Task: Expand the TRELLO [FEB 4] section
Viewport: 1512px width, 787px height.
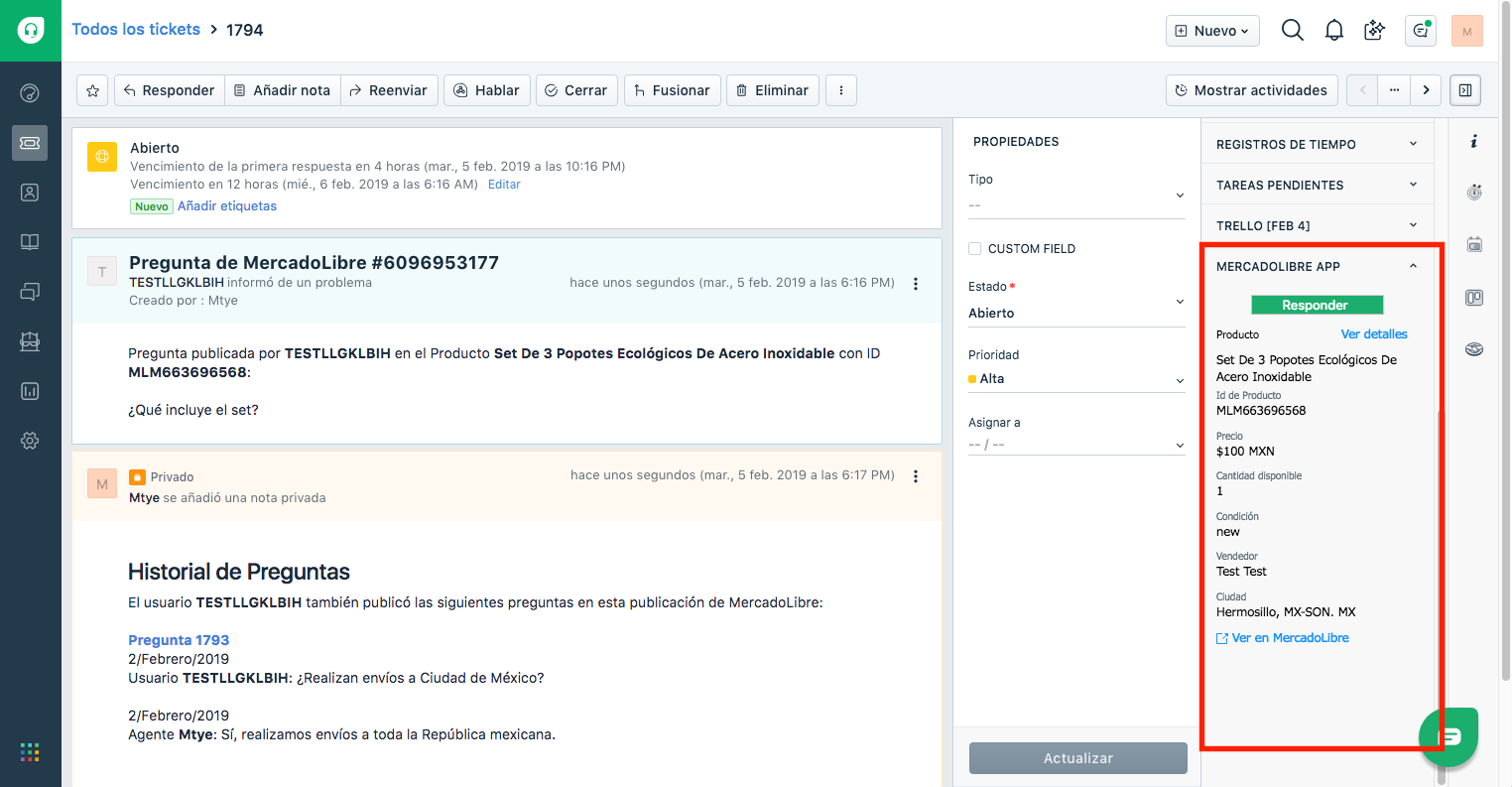Action: pyautogui.click(x=1318, y=225)
